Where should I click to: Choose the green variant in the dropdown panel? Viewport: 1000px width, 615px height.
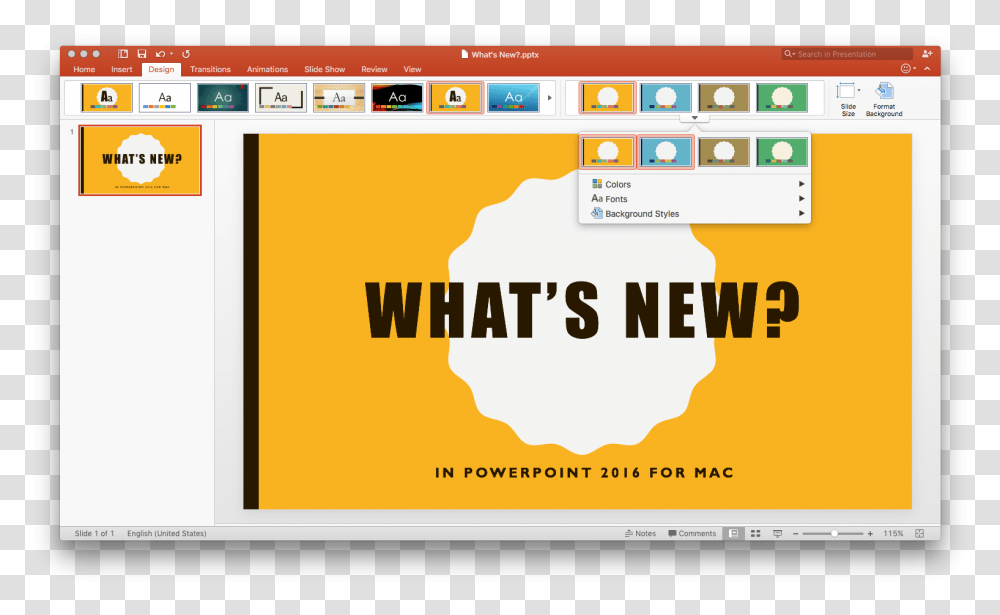click(x=782, y=152)
